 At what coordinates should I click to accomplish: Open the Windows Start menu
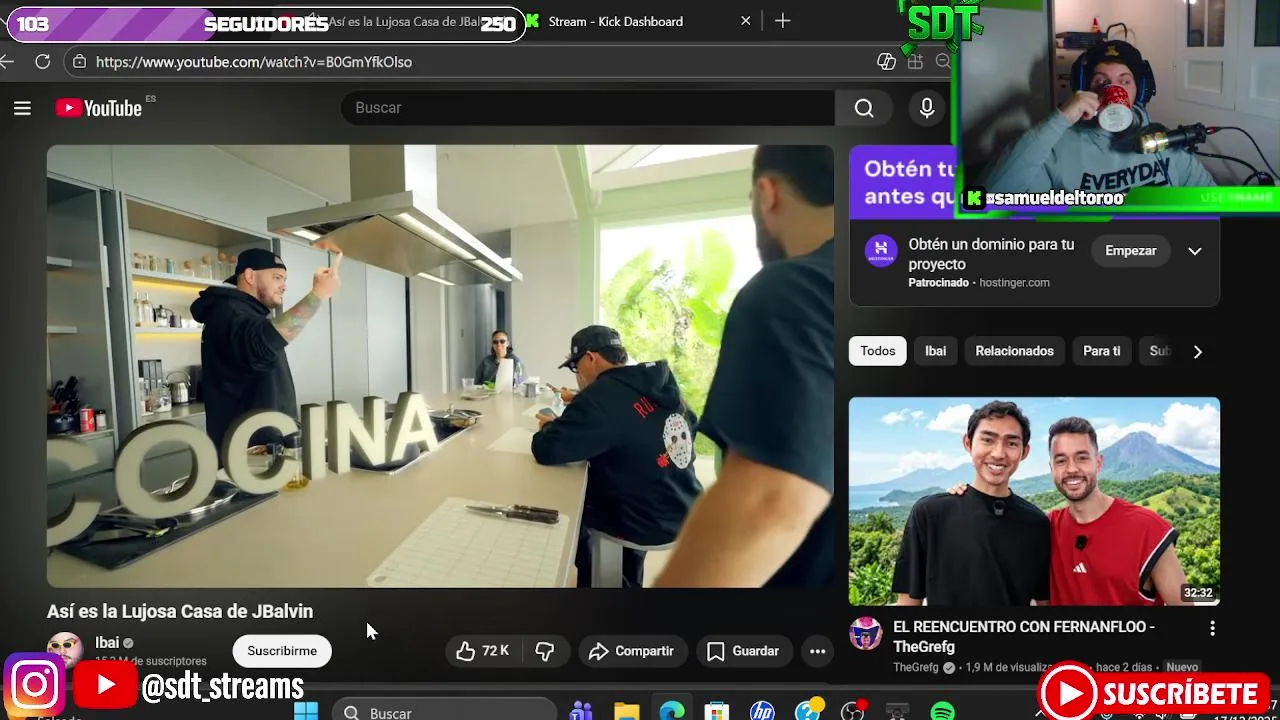click(x=306, y=712)
